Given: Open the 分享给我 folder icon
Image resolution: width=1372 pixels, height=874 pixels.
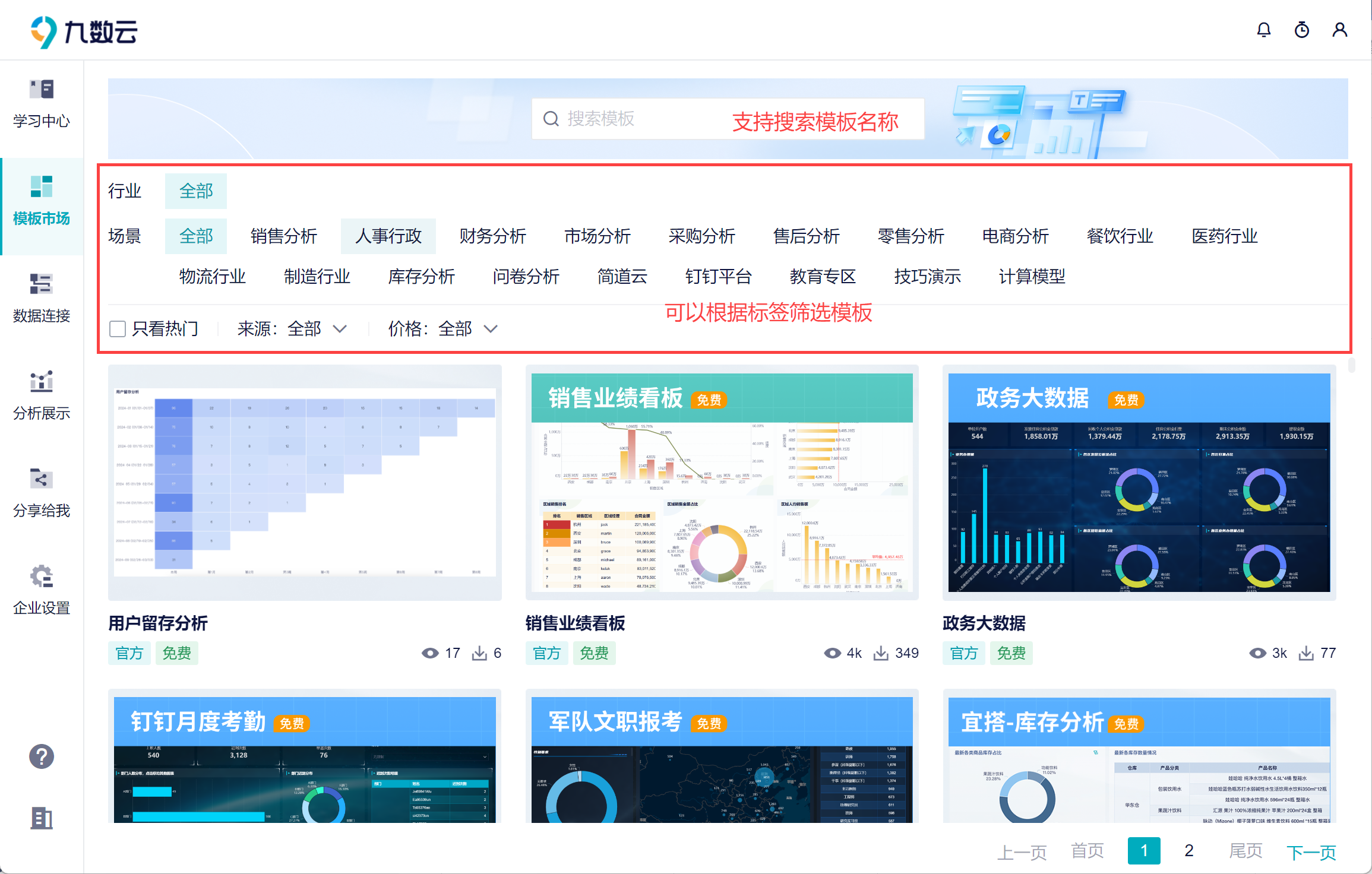Looking at the screenshot, I should 42,479.
